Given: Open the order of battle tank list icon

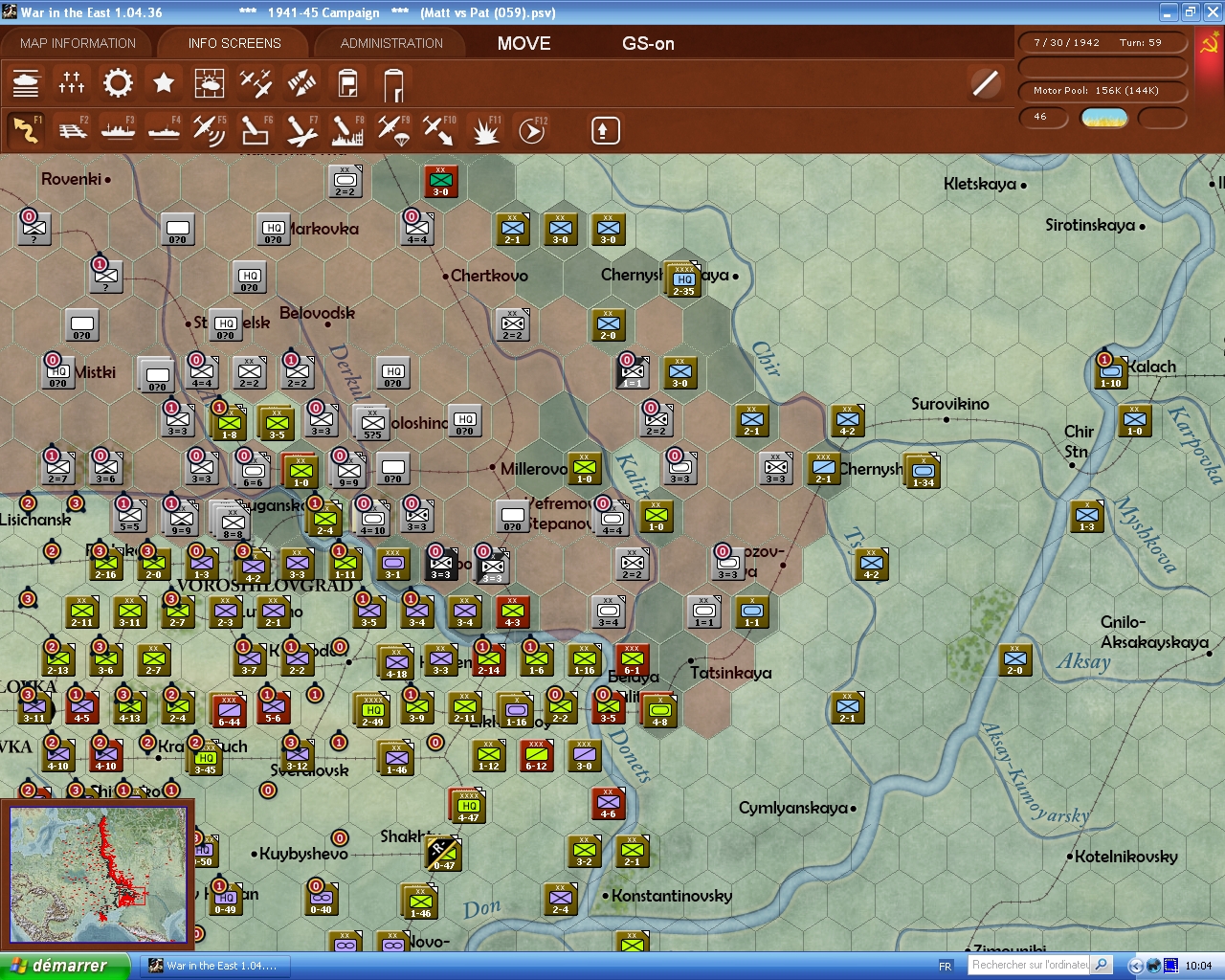Looking at the screenshot, I should pos(26,84).
